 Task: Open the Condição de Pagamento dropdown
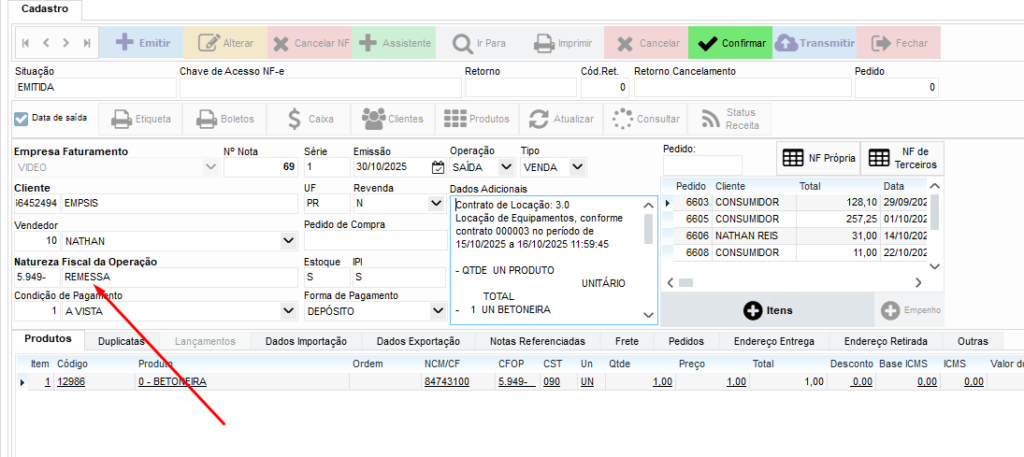tap(289, 311)
